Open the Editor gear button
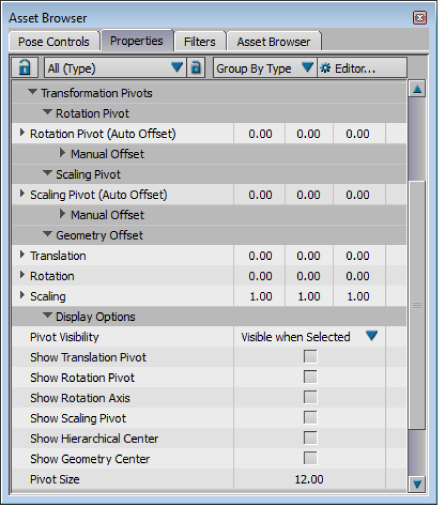The image size is (438, 505). click(362, 68)
